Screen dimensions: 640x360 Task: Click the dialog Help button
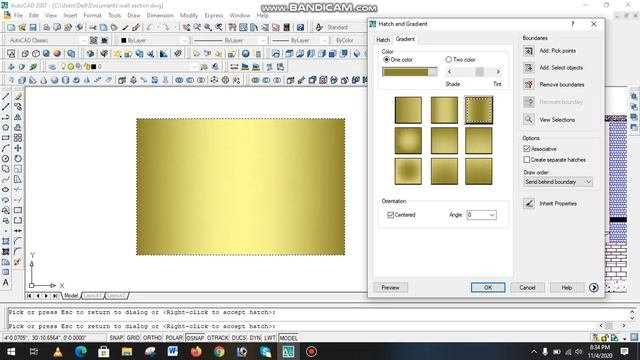pos(567,287)
